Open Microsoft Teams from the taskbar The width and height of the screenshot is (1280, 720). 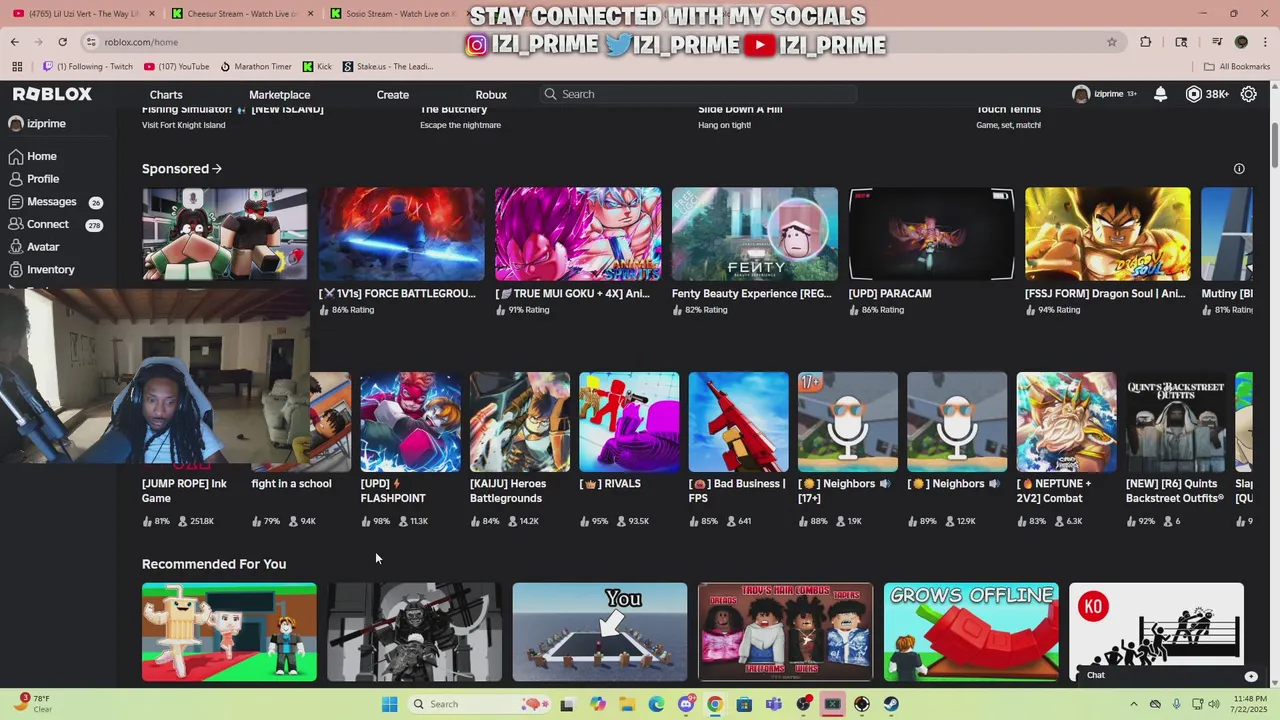click(774, 704)
